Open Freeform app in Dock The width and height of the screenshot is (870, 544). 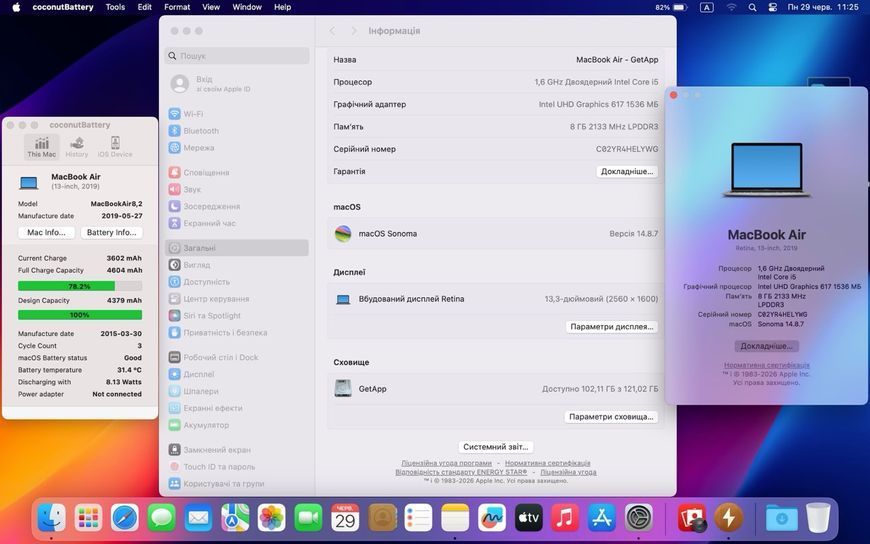pos(492,518)
